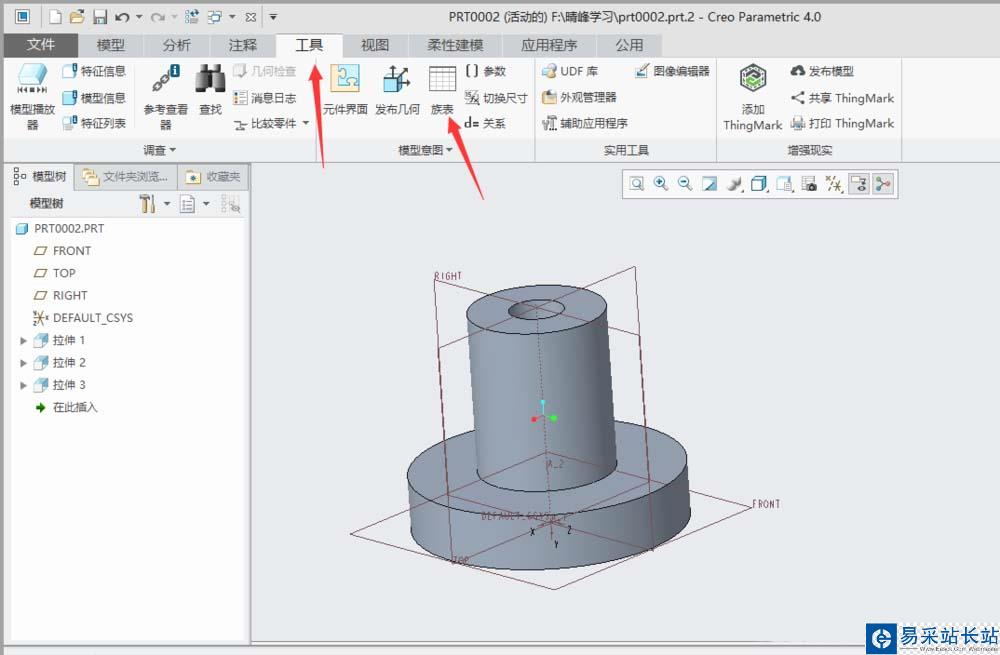Click Share ThingMark (共享 ThingMark)

[x=842, y=98]
